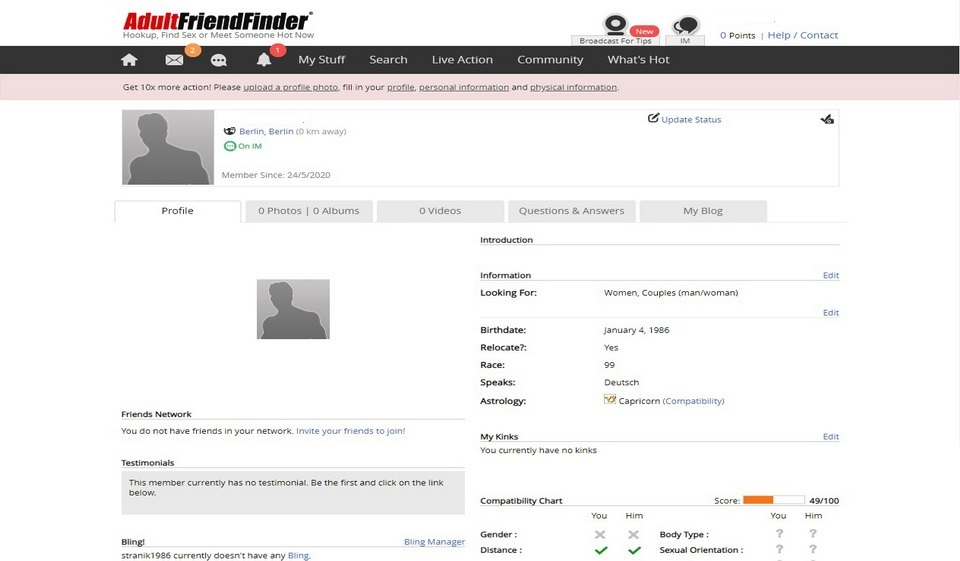Image resolution: width=960 pixels, height=561 pixels.
Task: Click Invite your friends to join link
Action: (350, 431)
